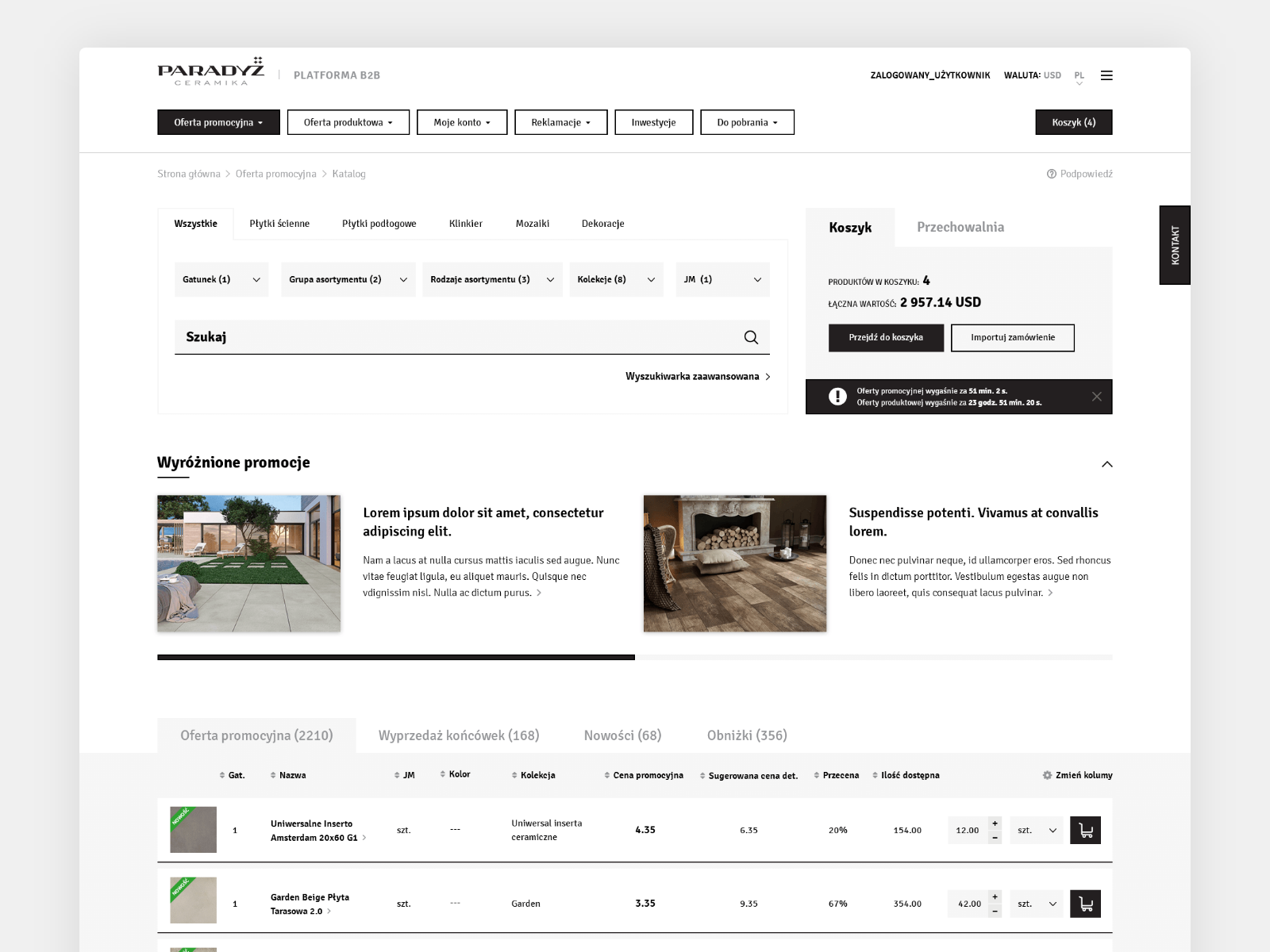Open the Moje konto menu
The height and width of the screenshot is (952, 1270).
point(462,122)
